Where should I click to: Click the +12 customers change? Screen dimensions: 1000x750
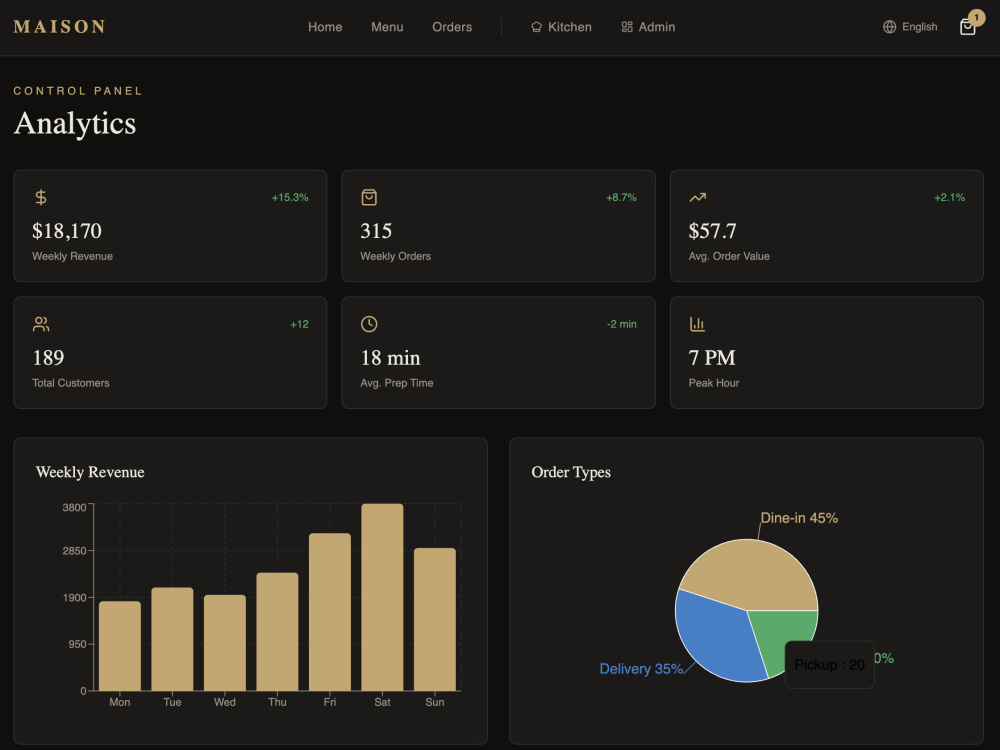click(299, 325)
